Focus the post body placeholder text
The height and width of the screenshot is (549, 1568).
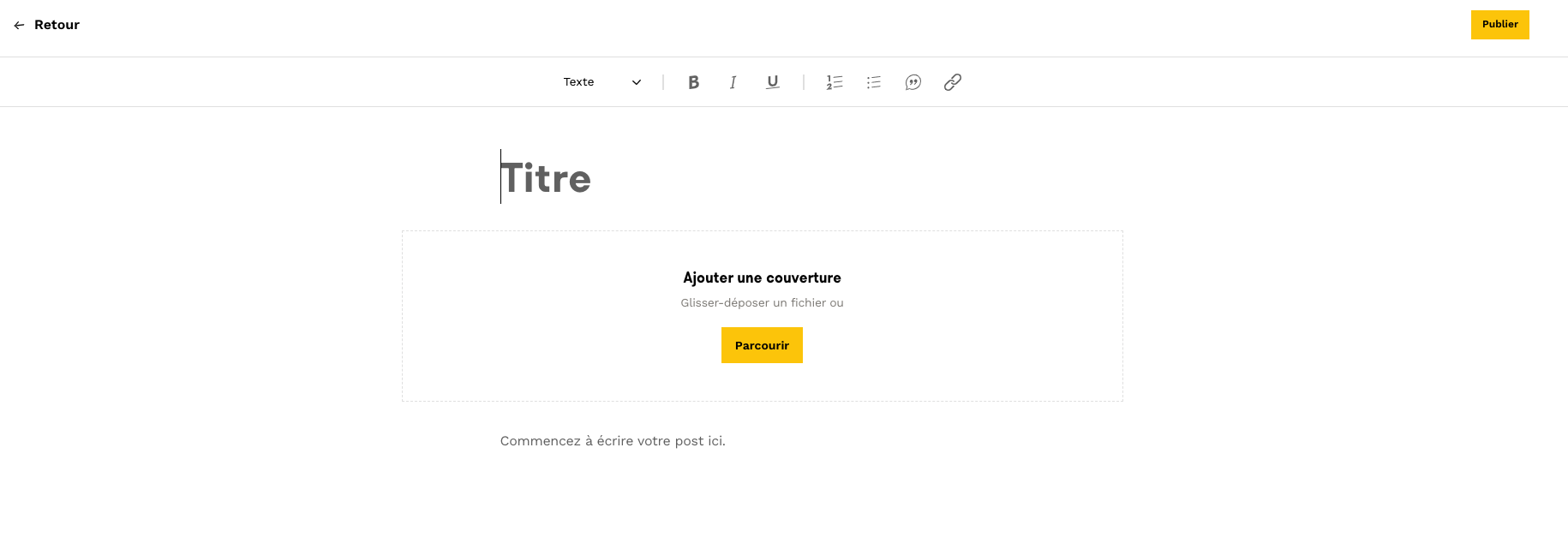613,441
